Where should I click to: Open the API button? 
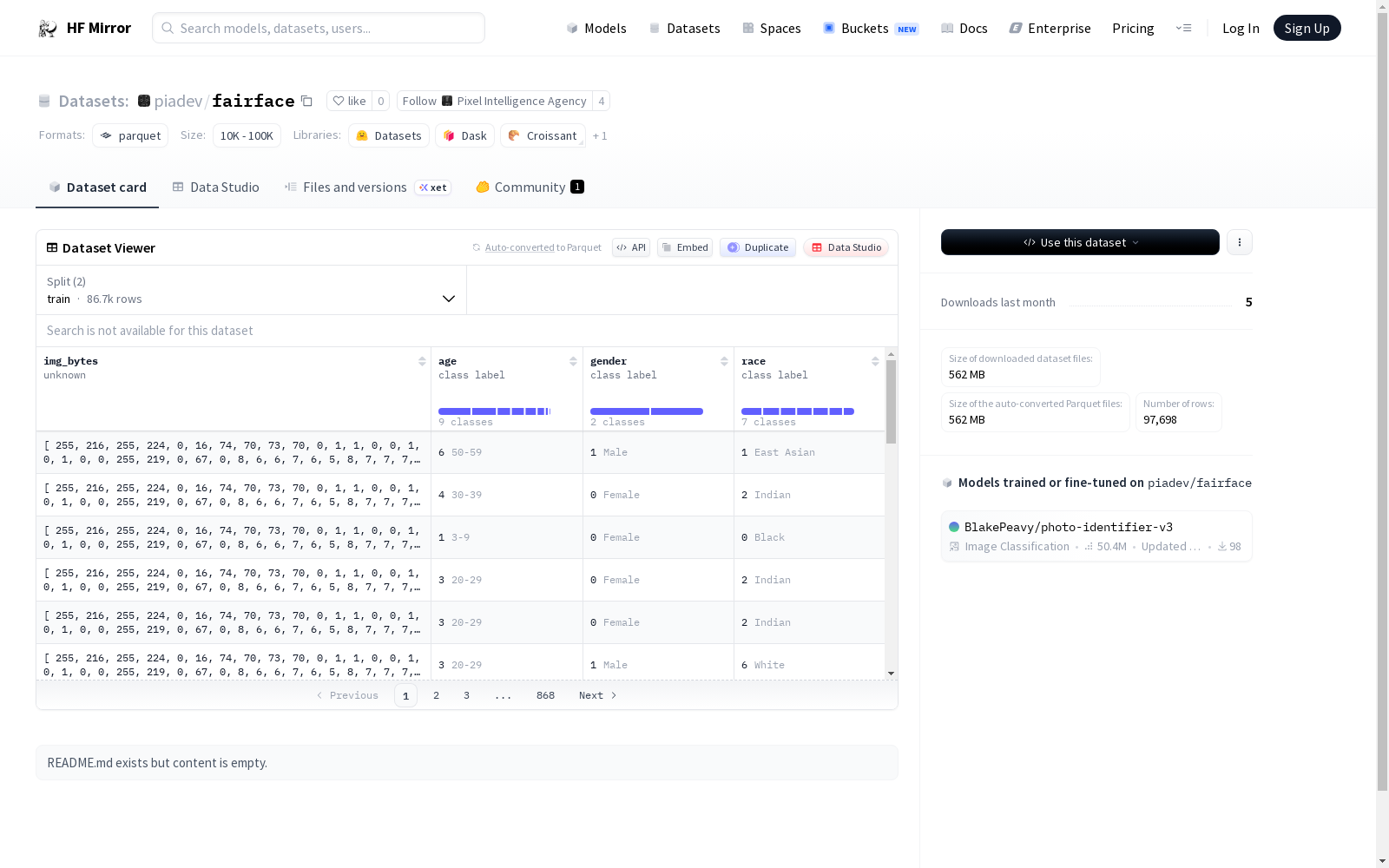pos(631,247)
